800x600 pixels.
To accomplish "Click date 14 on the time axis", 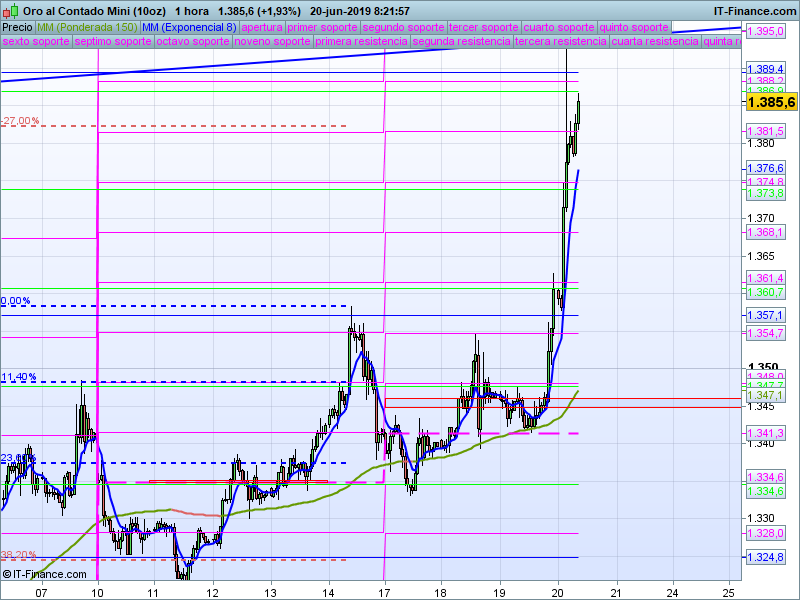I will click(329, 593).
